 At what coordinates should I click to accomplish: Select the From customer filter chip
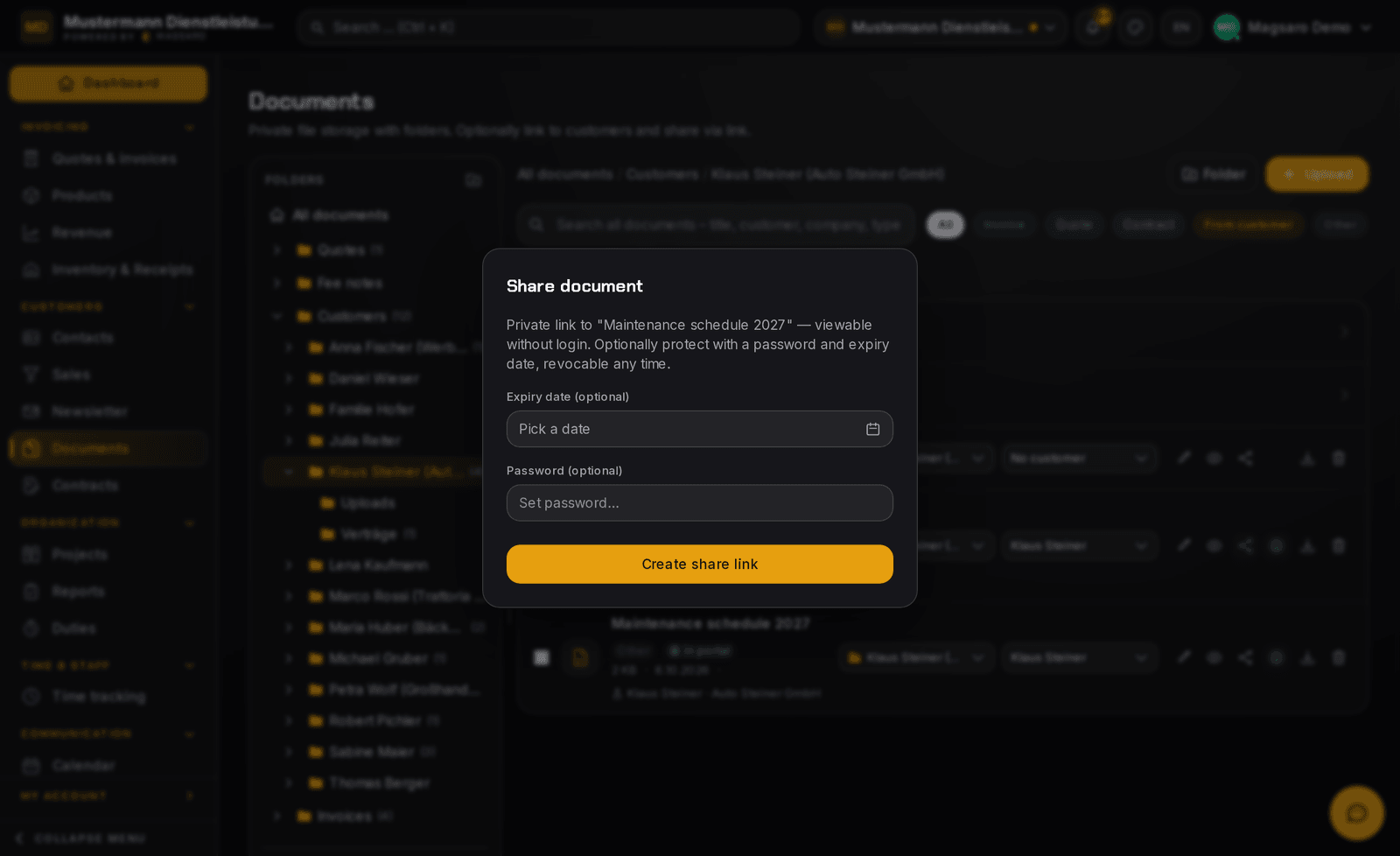coord(1248,225)
